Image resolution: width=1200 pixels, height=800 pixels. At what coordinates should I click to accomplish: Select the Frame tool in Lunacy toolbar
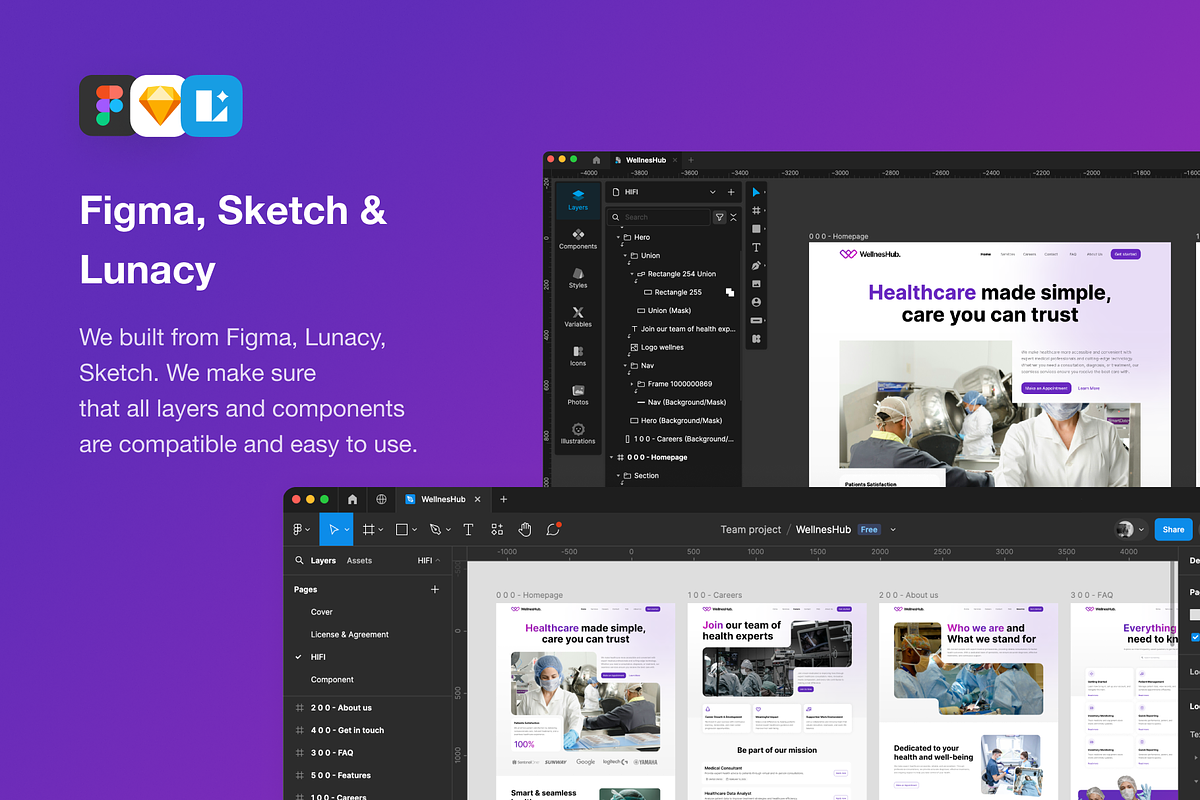pyautogui.click(x=757, y=210)
